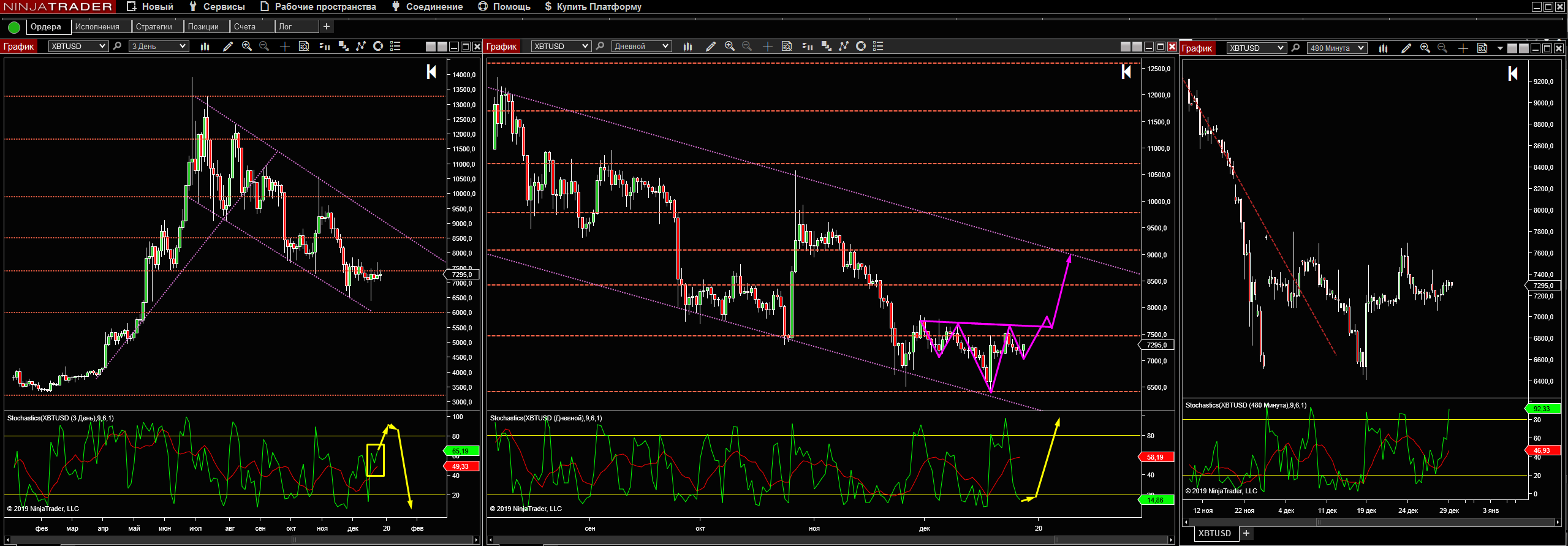1568x546 pixels.
Task: Open the Помощь menu
Action: click(504, 7)
